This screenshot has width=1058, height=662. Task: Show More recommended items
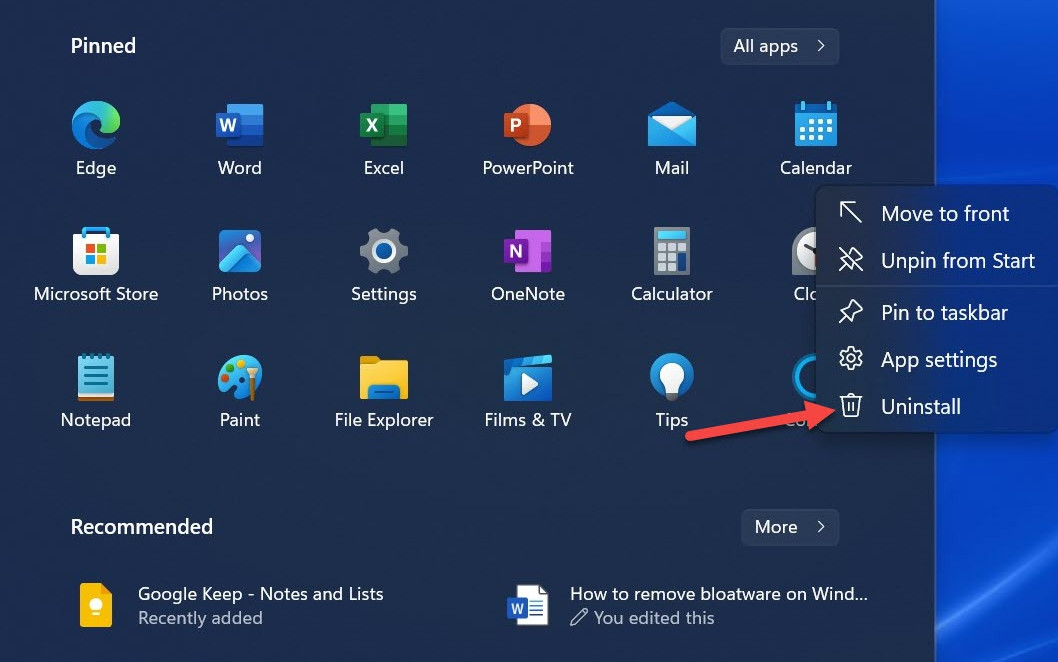pos(789,527)
